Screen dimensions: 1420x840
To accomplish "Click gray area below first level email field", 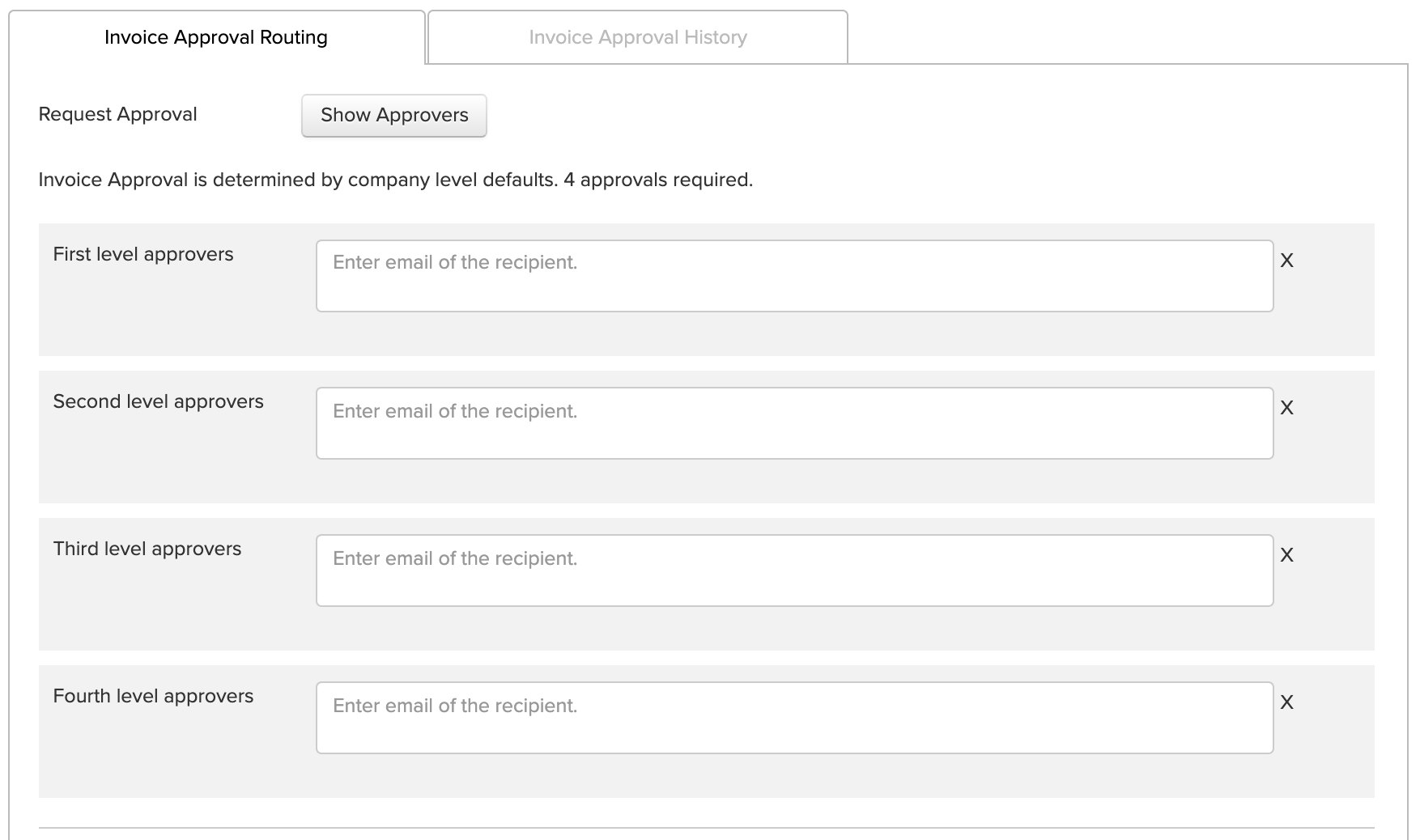I will pyautogui.click(x=794, y=333).
